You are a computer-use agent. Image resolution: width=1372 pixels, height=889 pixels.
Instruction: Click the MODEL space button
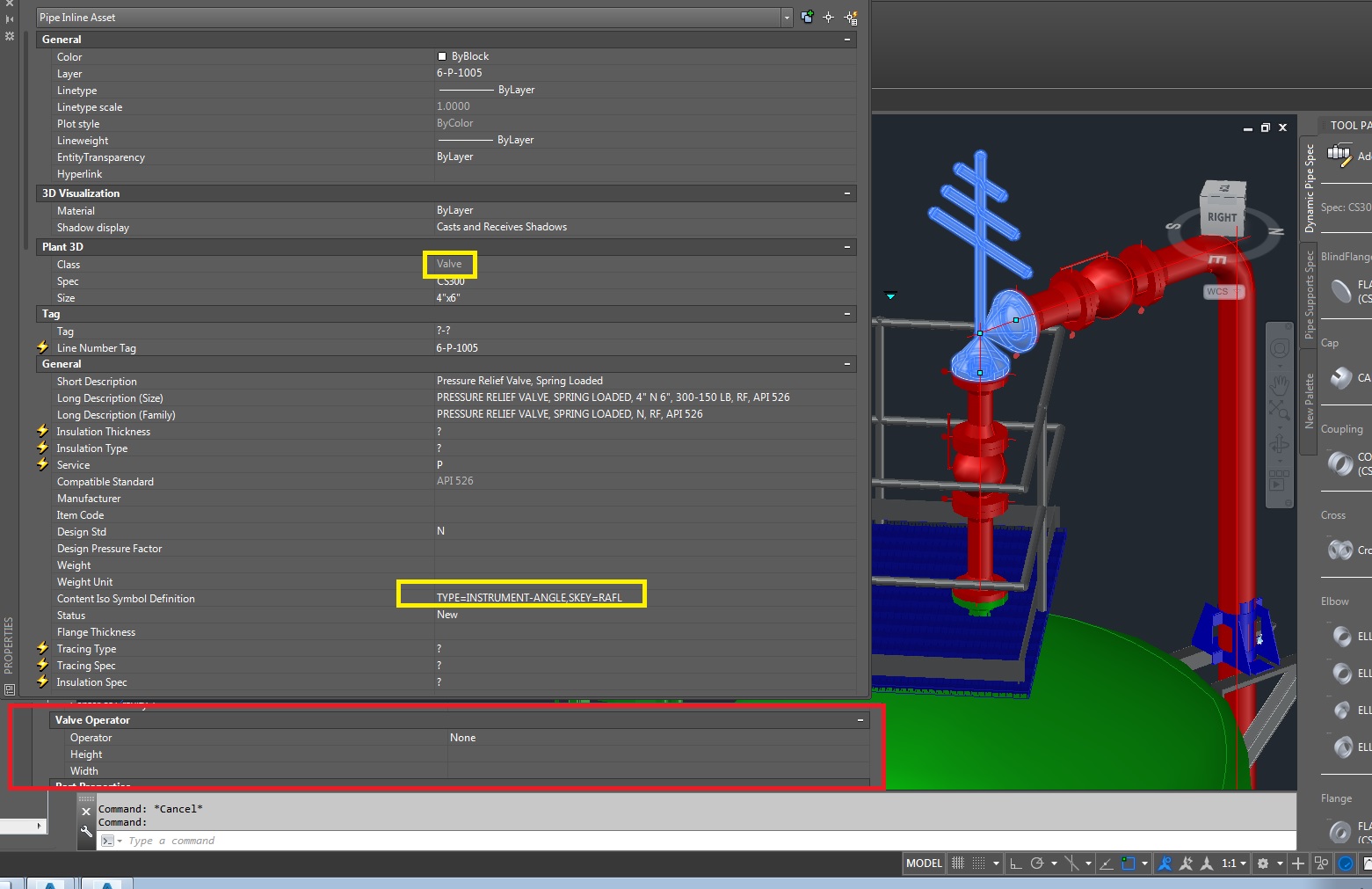(924, 863)
